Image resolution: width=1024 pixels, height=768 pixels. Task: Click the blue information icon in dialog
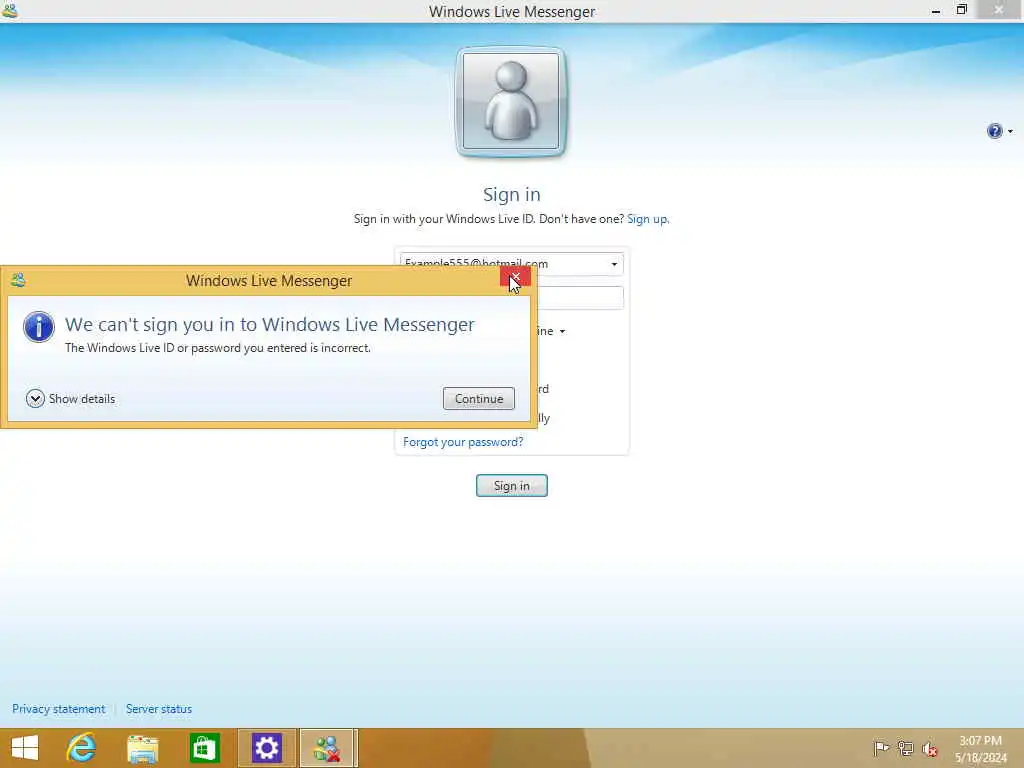[39, 327]
